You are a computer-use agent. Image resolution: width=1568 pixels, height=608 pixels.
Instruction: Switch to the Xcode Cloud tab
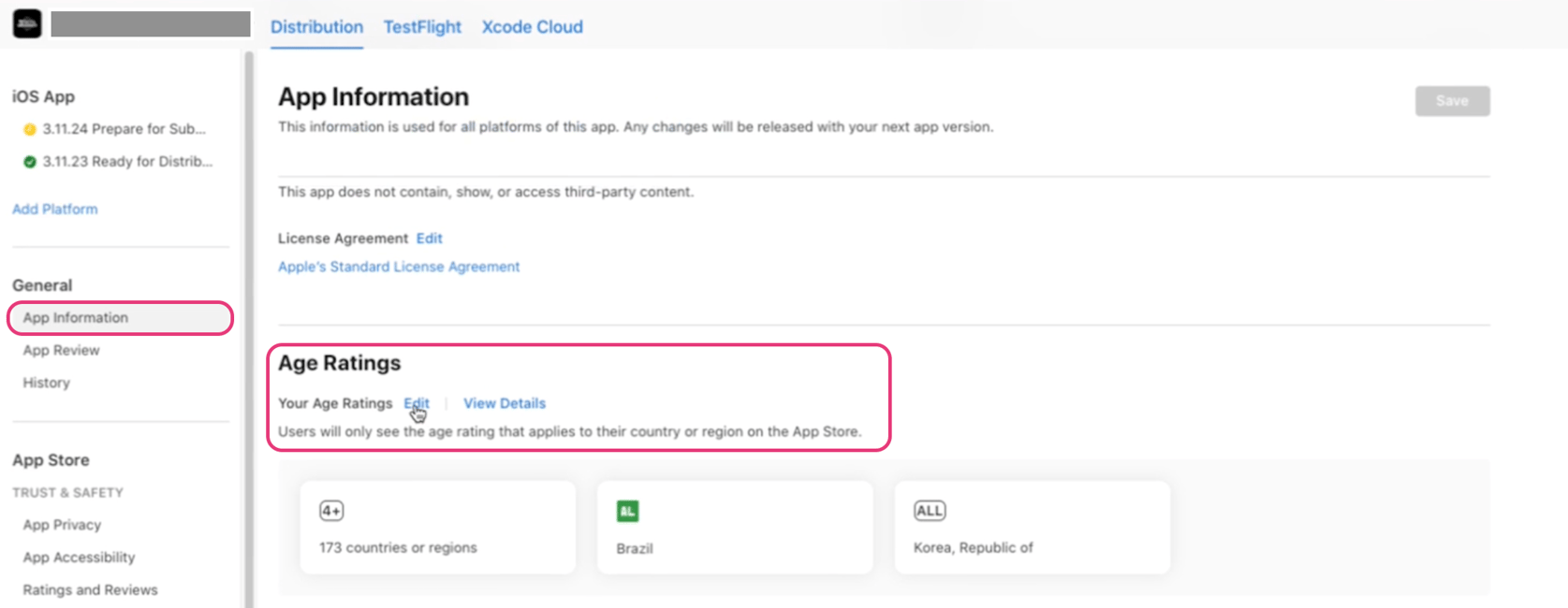coord(532,27)
